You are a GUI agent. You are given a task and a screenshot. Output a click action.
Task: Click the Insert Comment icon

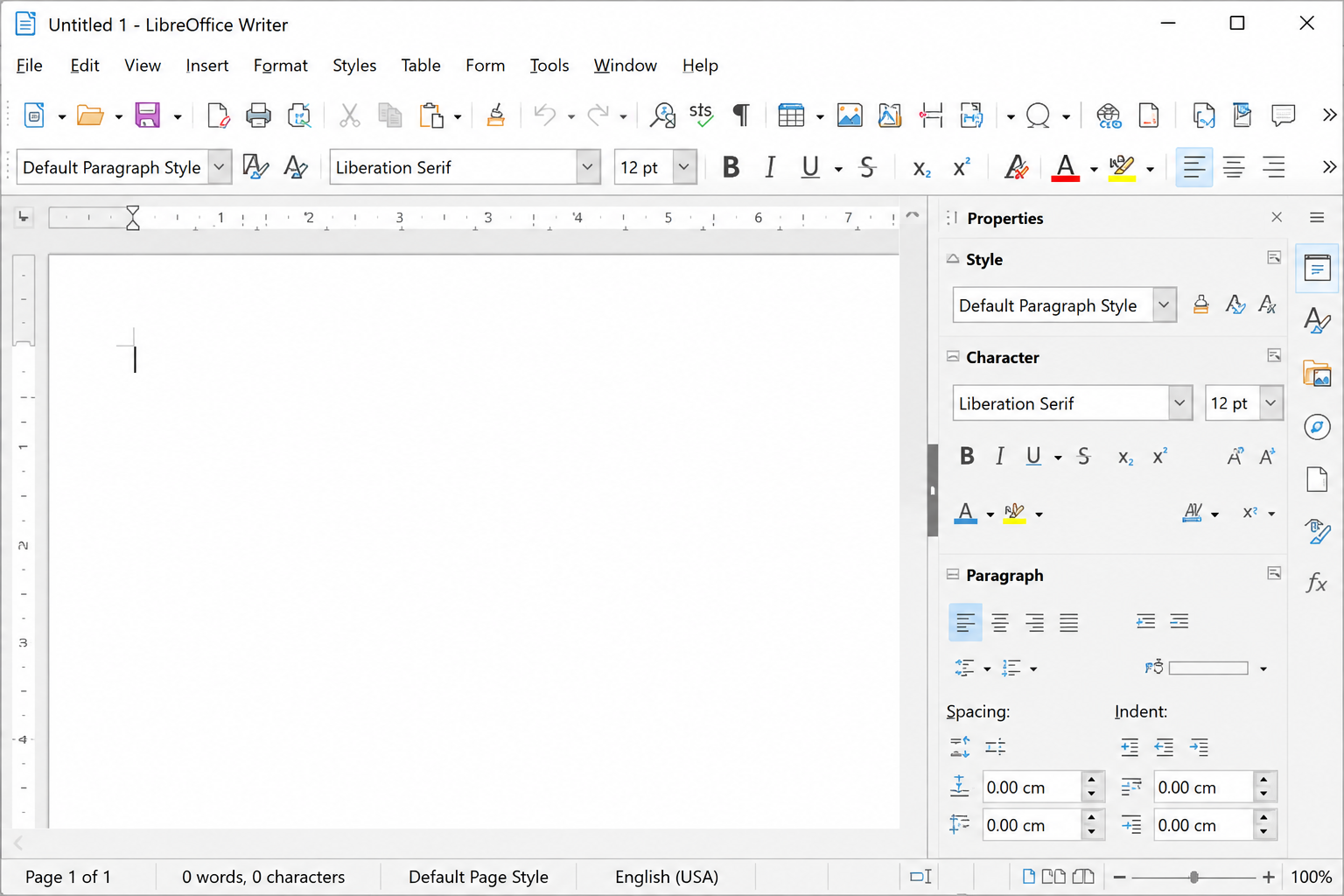[1284, 115]
